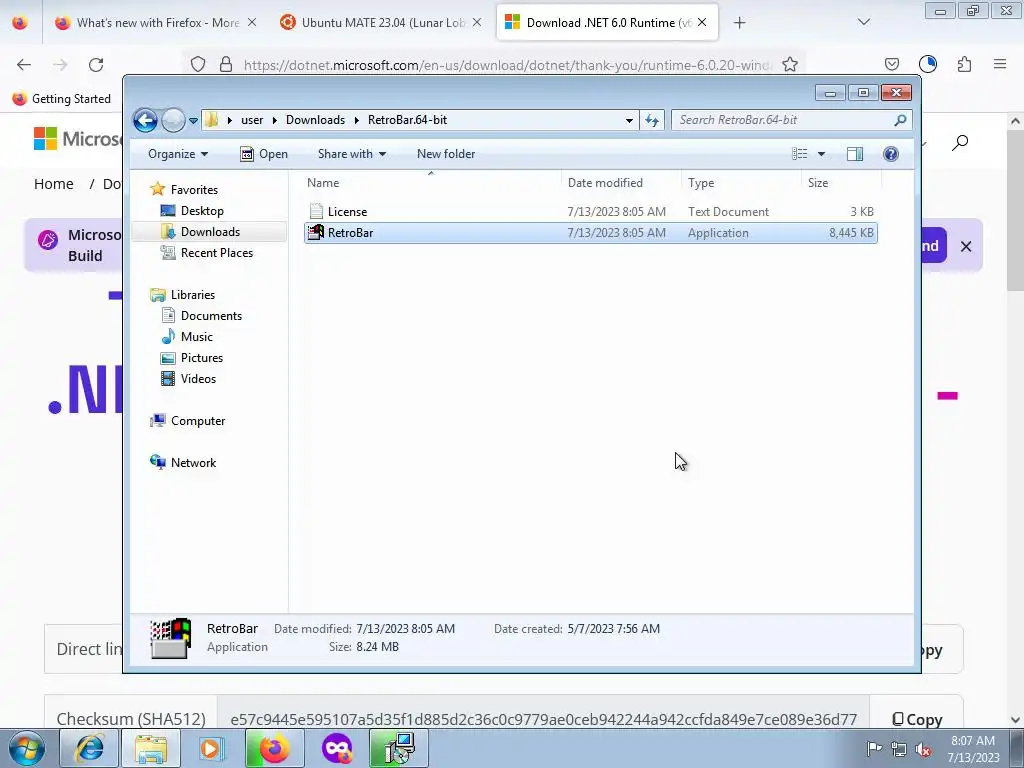Image resolution: width=1024 pixels, height=768 pixels.
Task: Open the recent locations dropdown arrow
Action: pyautogui.click(x=193, y=121)
